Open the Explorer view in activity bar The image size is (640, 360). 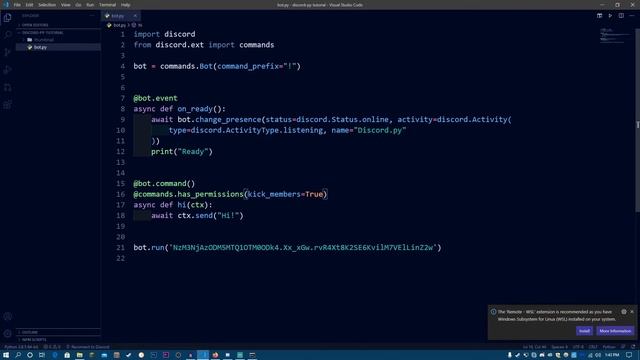(7, 18)
